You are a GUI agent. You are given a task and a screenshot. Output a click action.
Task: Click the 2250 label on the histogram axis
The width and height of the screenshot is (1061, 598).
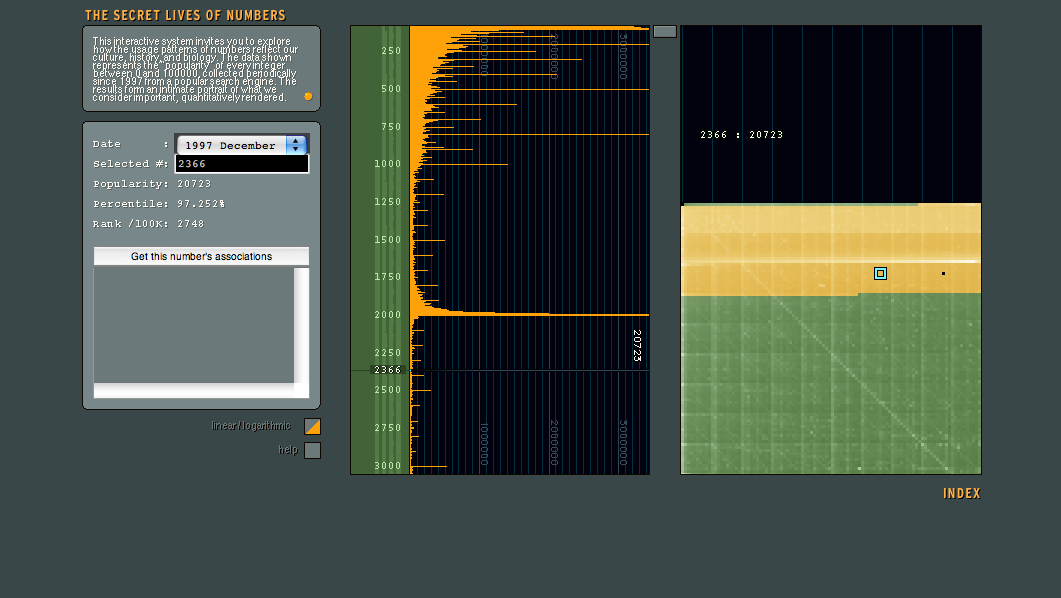(387, 352)
